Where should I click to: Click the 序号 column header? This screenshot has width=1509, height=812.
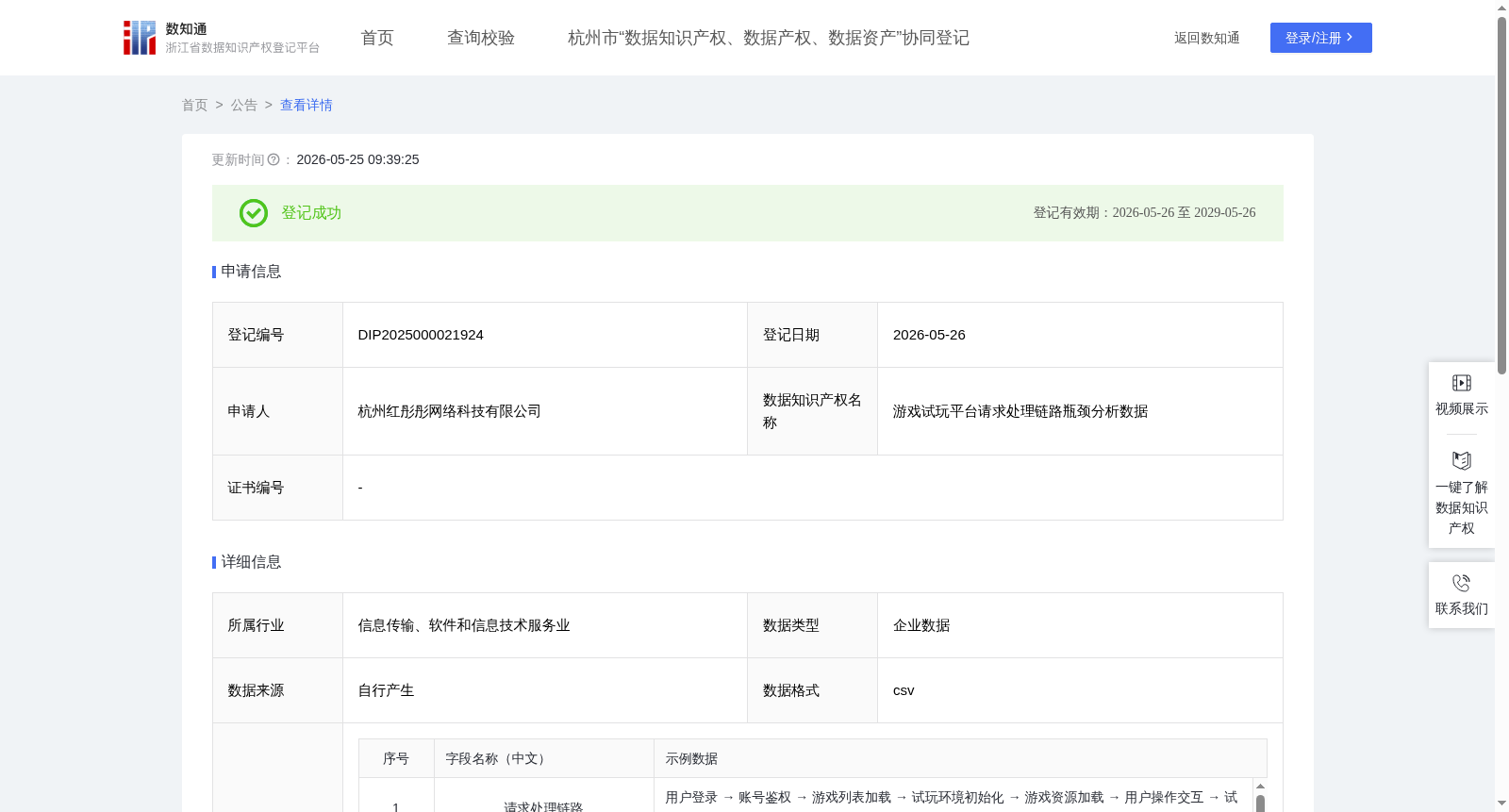pyautogui.click(x=396, y=758)
